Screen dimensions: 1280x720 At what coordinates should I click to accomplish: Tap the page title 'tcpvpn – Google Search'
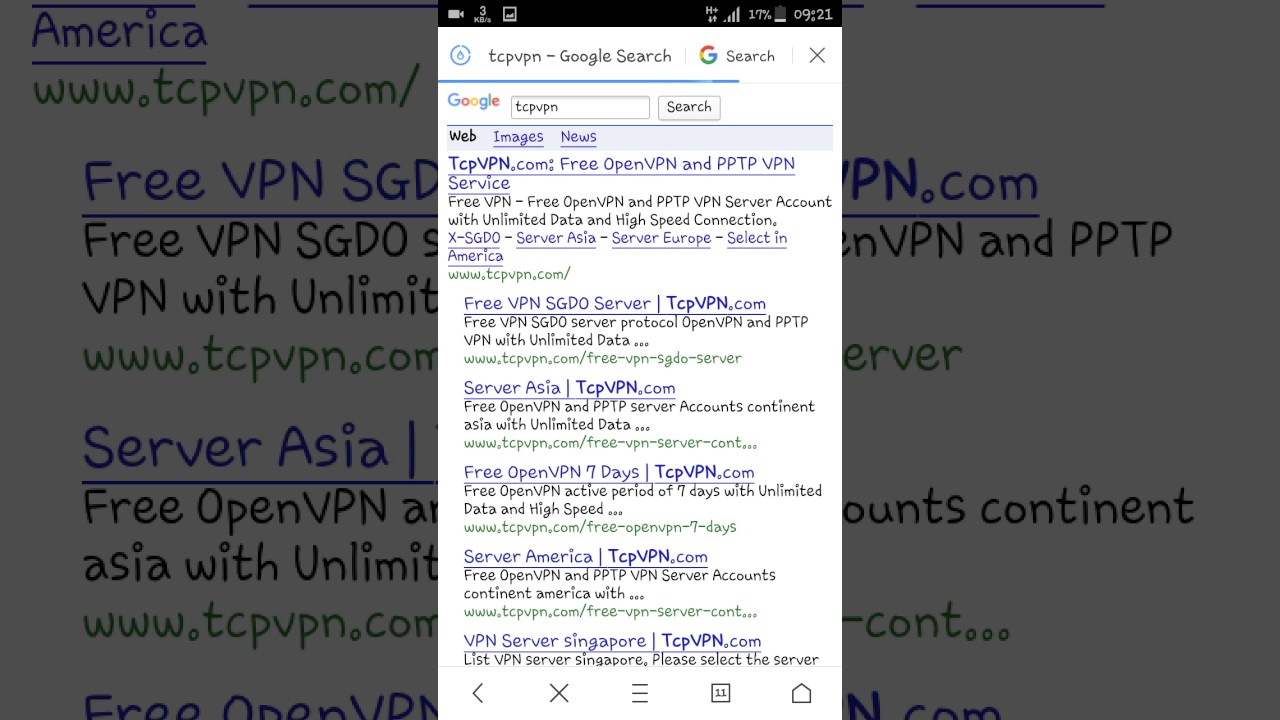click(x=580, y=56)
